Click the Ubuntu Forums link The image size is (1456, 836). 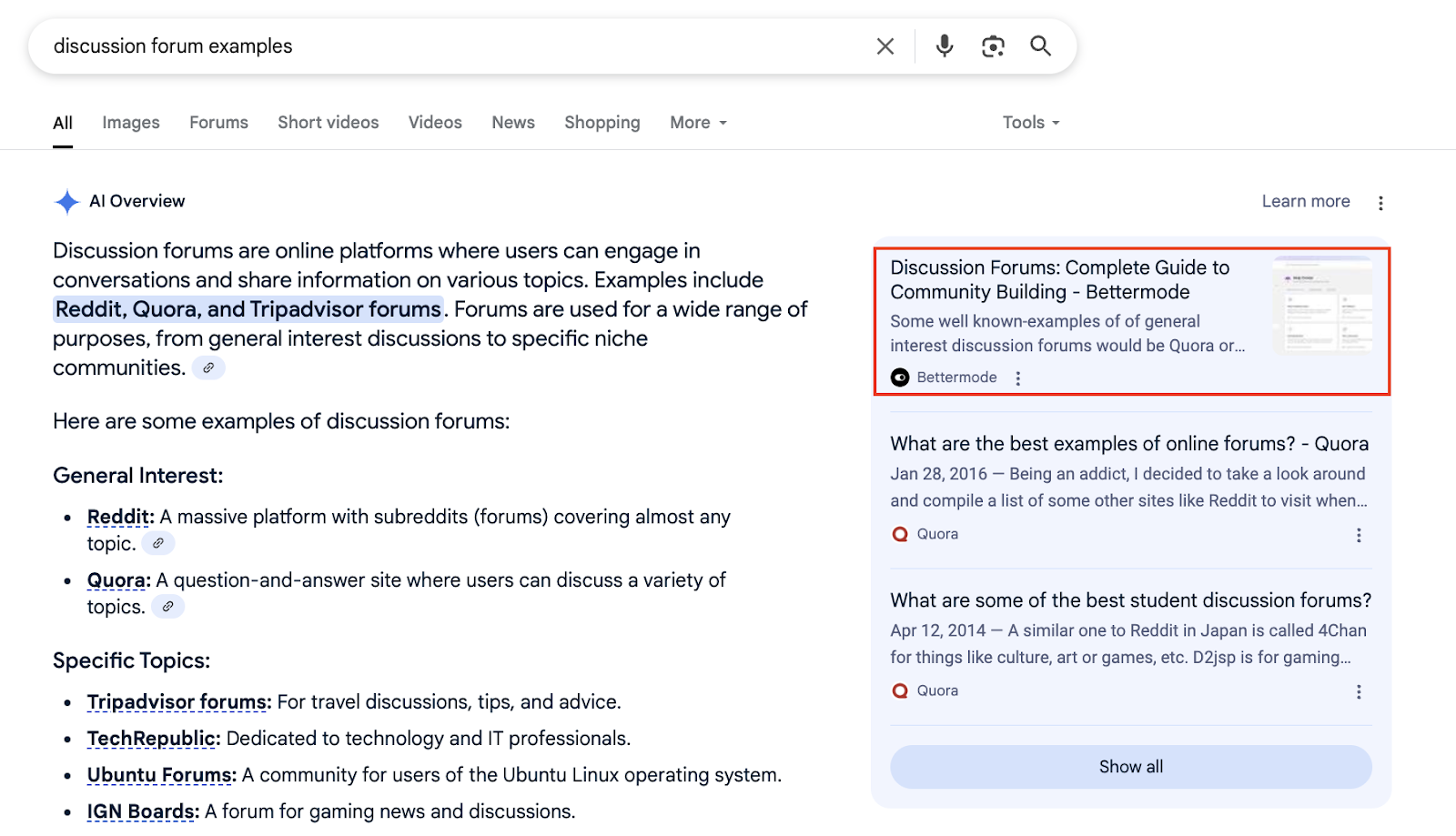tap(162, 775)
